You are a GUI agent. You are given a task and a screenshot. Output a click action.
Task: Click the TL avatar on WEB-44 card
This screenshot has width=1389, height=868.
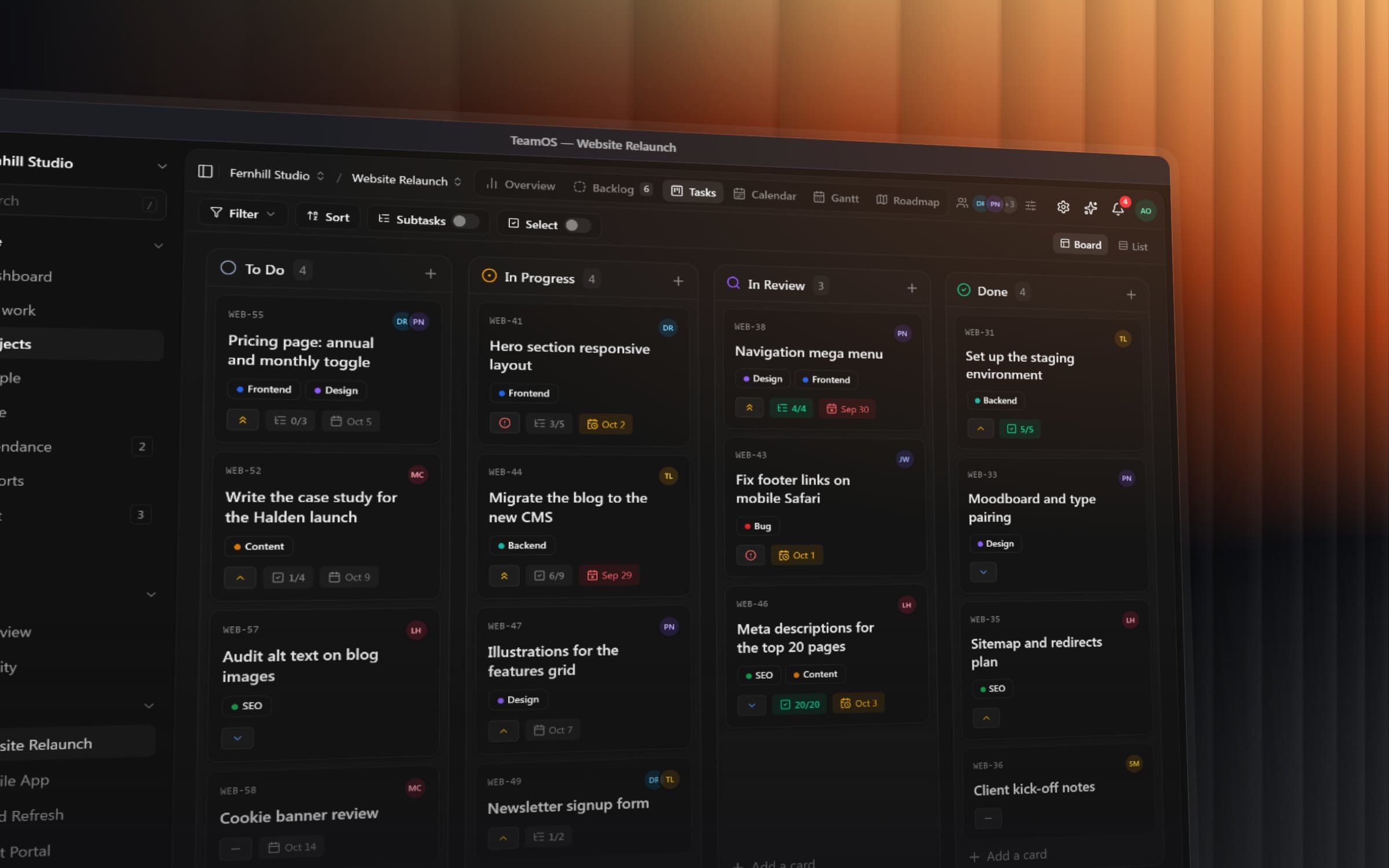click(668, 476)
